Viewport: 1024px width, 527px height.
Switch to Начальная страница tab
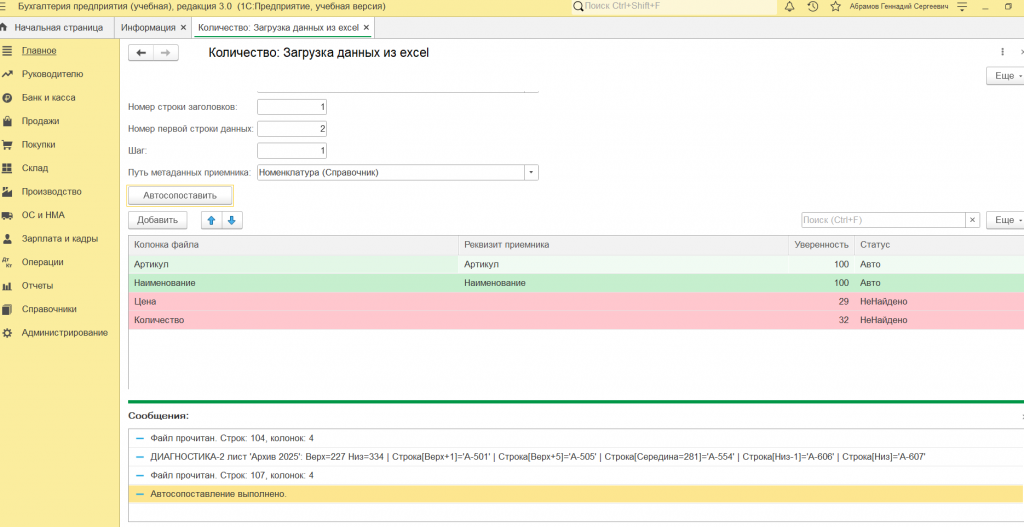tap(59, 27)
